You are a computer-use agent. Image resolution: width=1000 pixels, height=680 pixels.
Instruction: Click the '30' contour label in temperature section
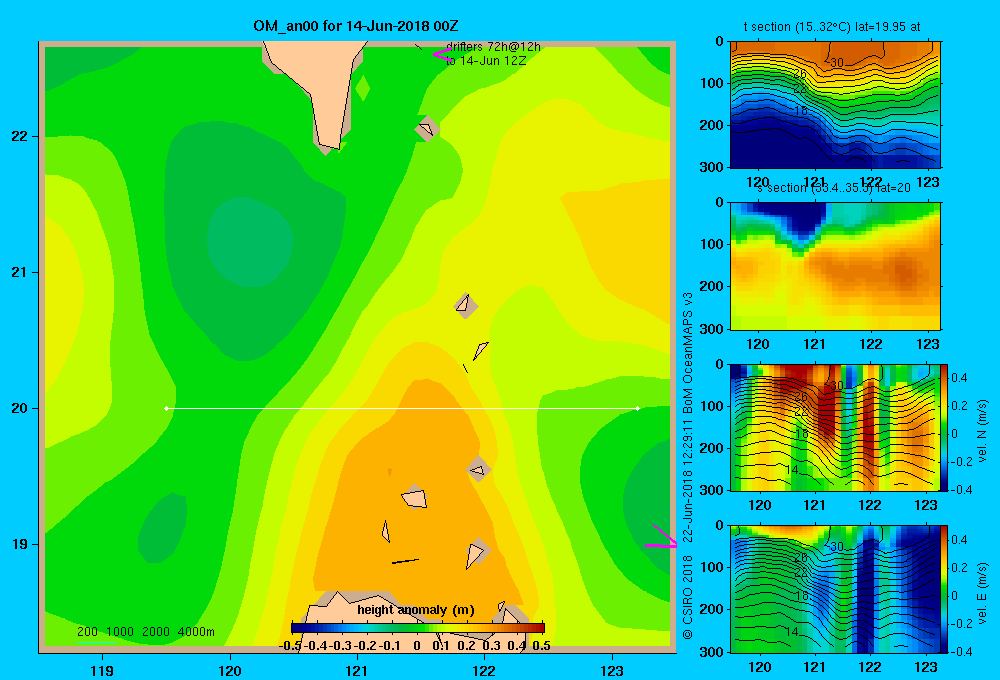click(837, 63)
